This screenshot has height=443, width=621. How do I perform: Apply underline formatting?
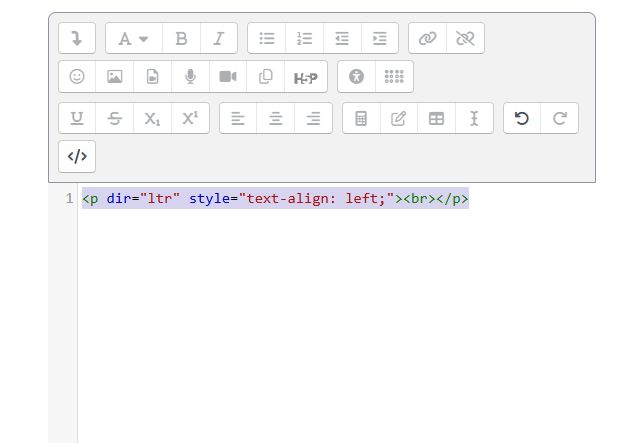tap(77, 118)
